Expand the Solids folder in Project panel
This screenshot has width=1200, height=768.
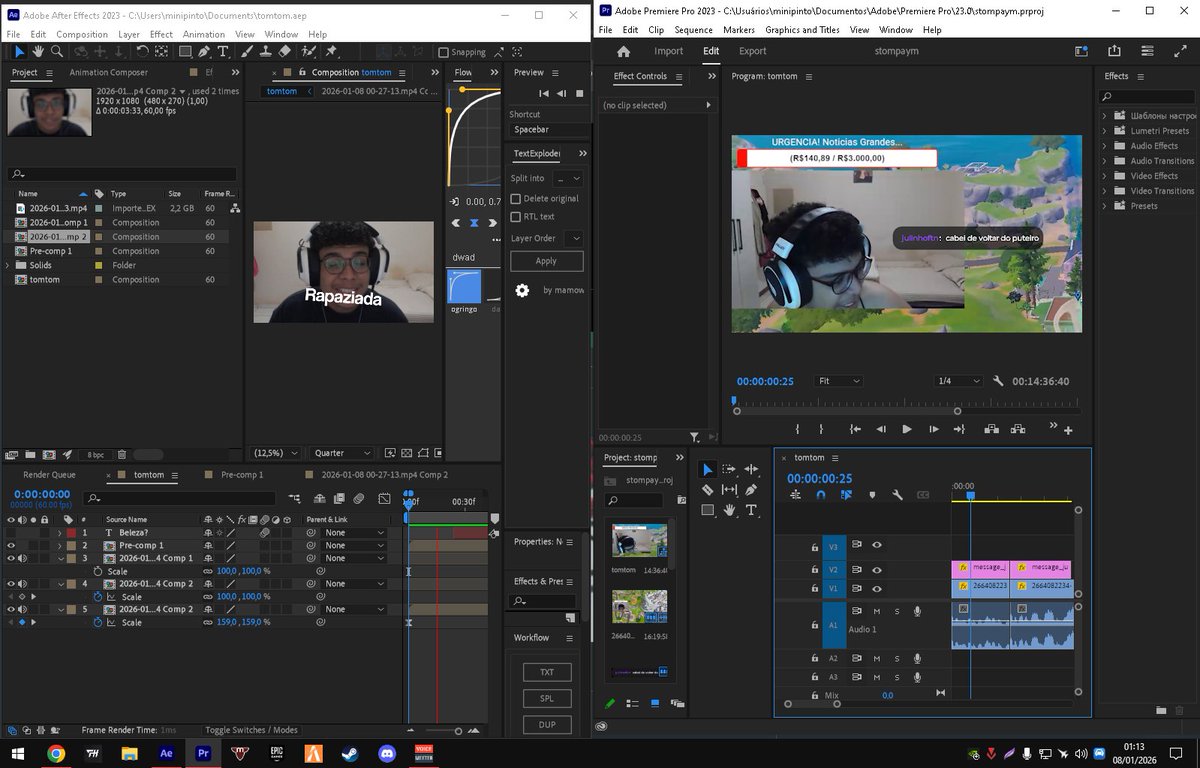tap(9, 266)
